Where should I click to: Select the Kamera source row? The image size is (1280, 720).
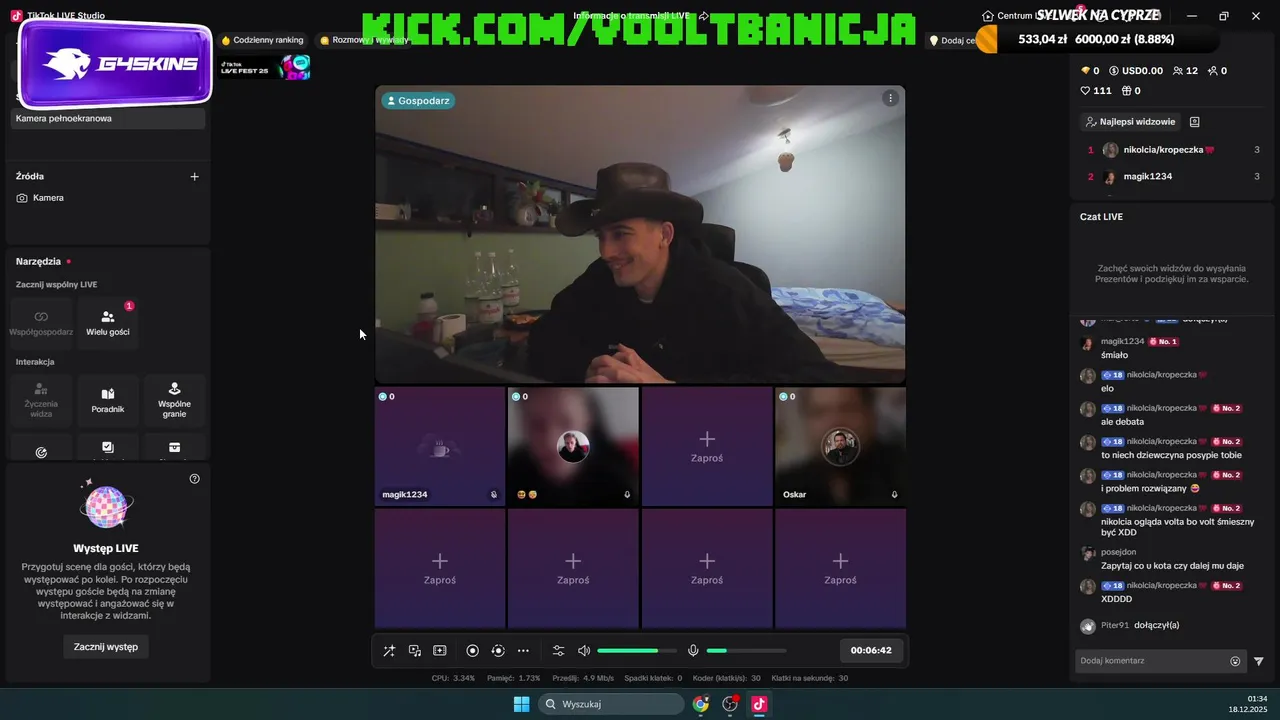pyautogui.click(x=108, y=198)
